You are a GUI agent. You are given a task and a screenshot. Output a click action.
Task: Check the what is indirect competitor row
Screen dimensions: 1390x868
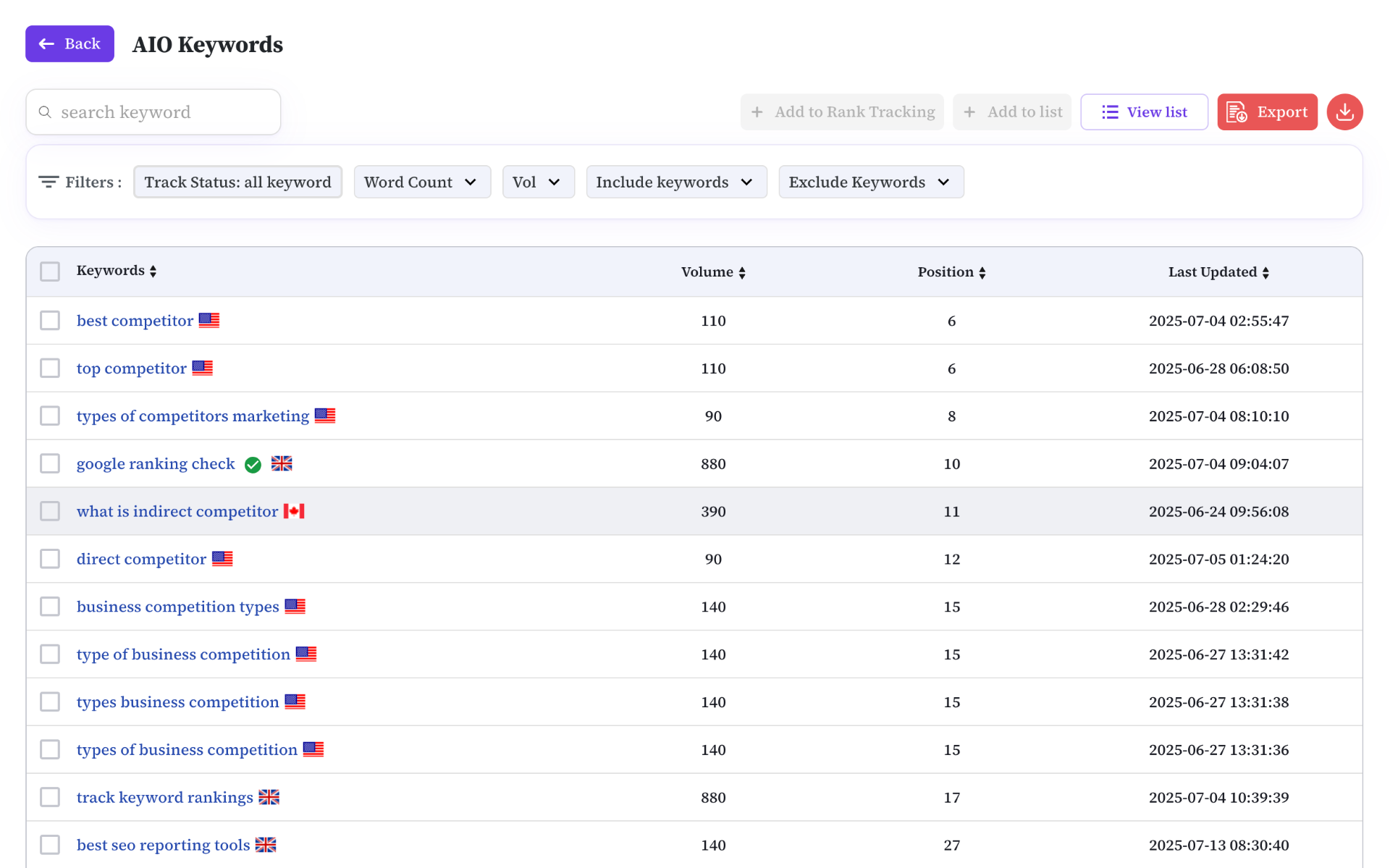[50, 511]
